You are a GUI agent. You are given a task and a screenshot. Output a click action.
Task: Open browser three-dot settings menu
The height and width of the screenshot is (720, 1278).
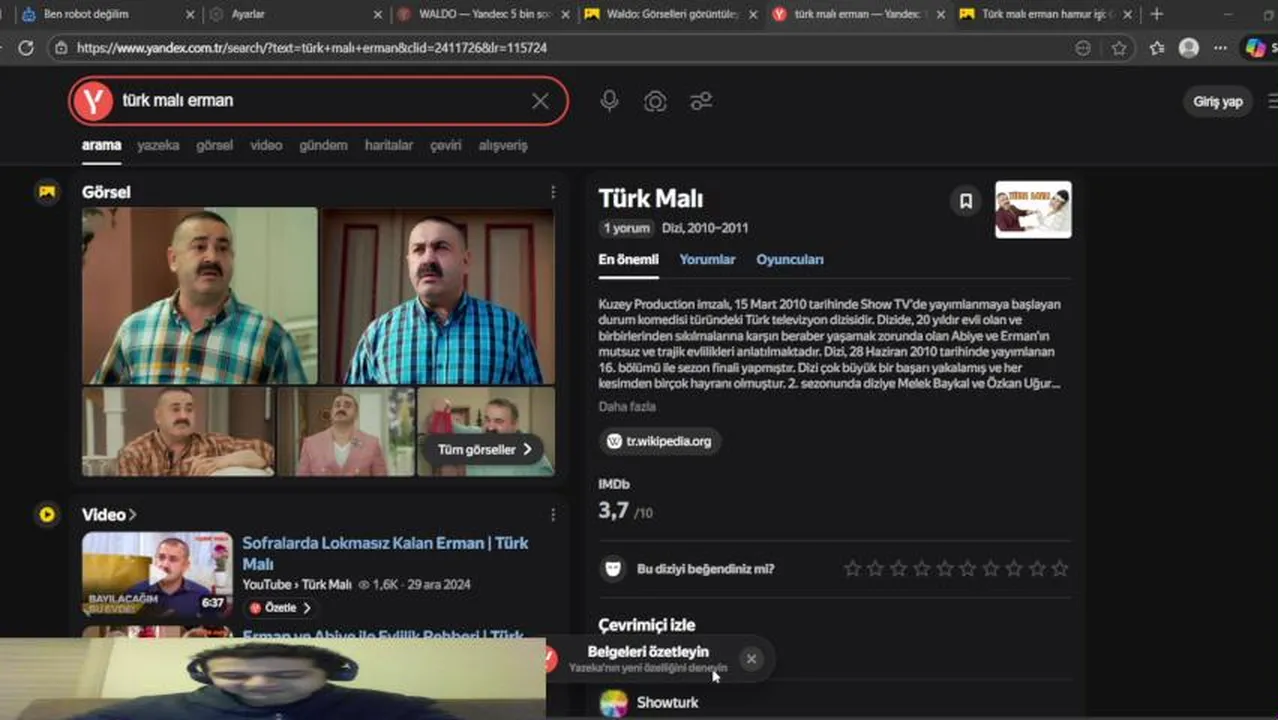point(1220,48)
